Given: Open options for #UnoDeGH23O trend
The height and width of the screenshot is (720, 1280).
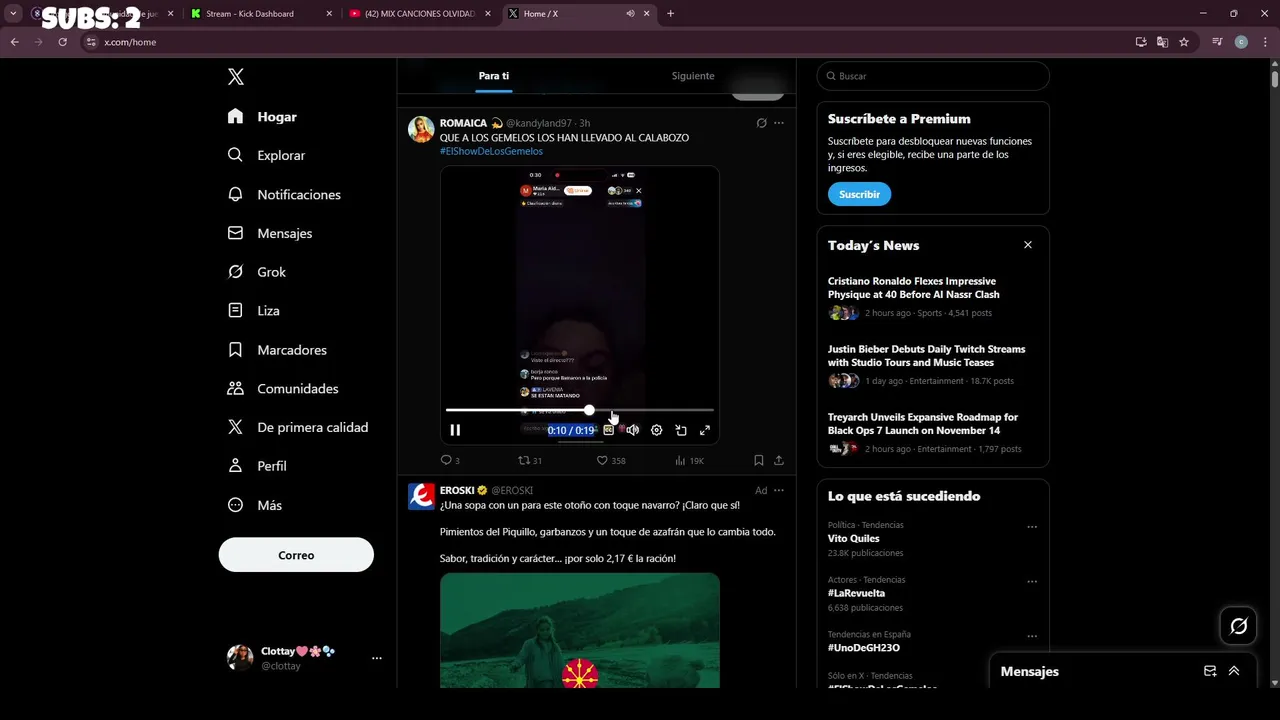Looking at the screenshot, I should (x=1032, y=636).
